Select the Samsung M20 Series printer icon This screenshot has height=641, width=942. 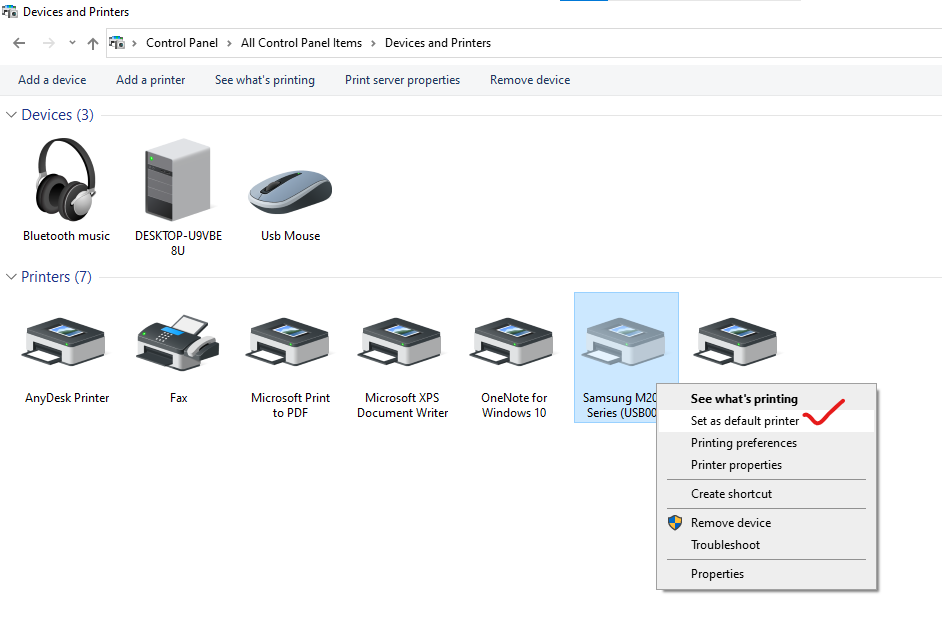tap(624, 341)
